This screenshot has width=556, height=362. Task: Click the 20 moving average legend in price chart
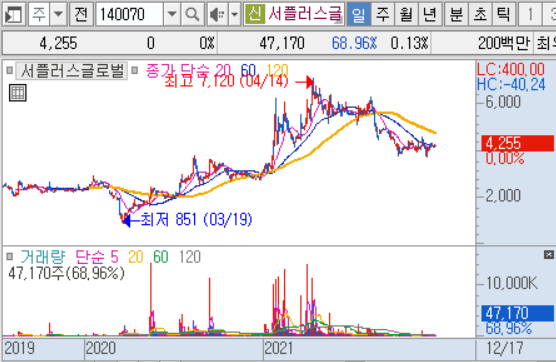pyautogui.click(x=222, y=70)
